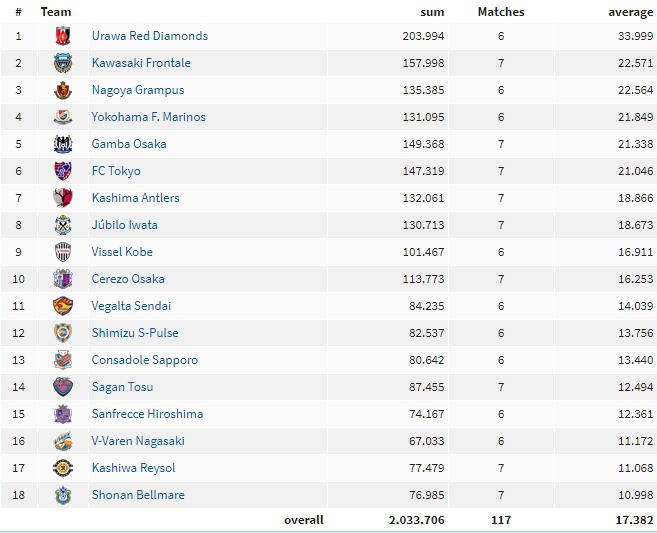This screenshot has width=657, height=533.
Task: Click the FC Tokyo club crest
Action: pyautogui.click(x=63, y=171)
